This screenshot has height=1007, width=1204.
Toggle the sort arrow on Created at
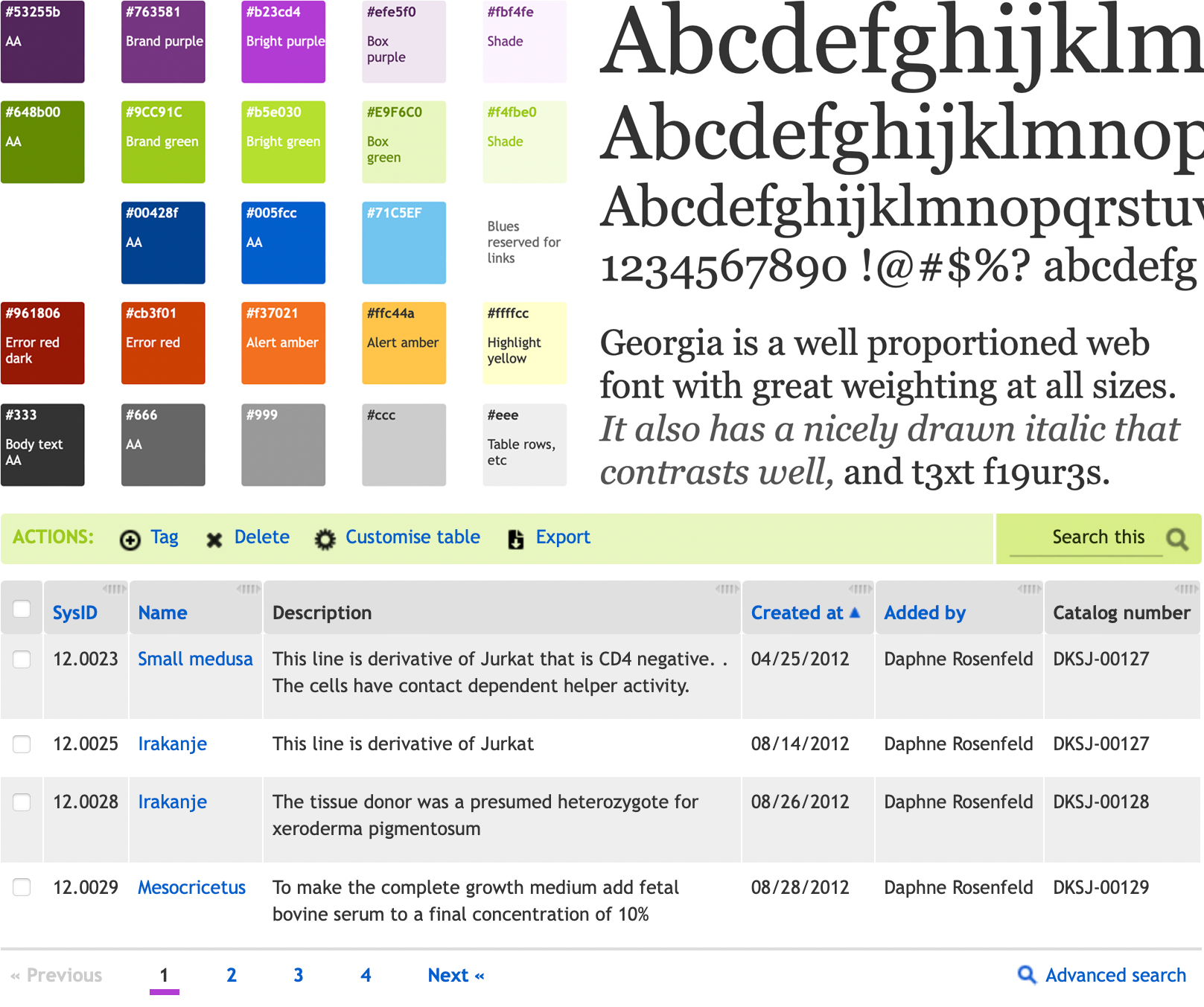point(855,612)
